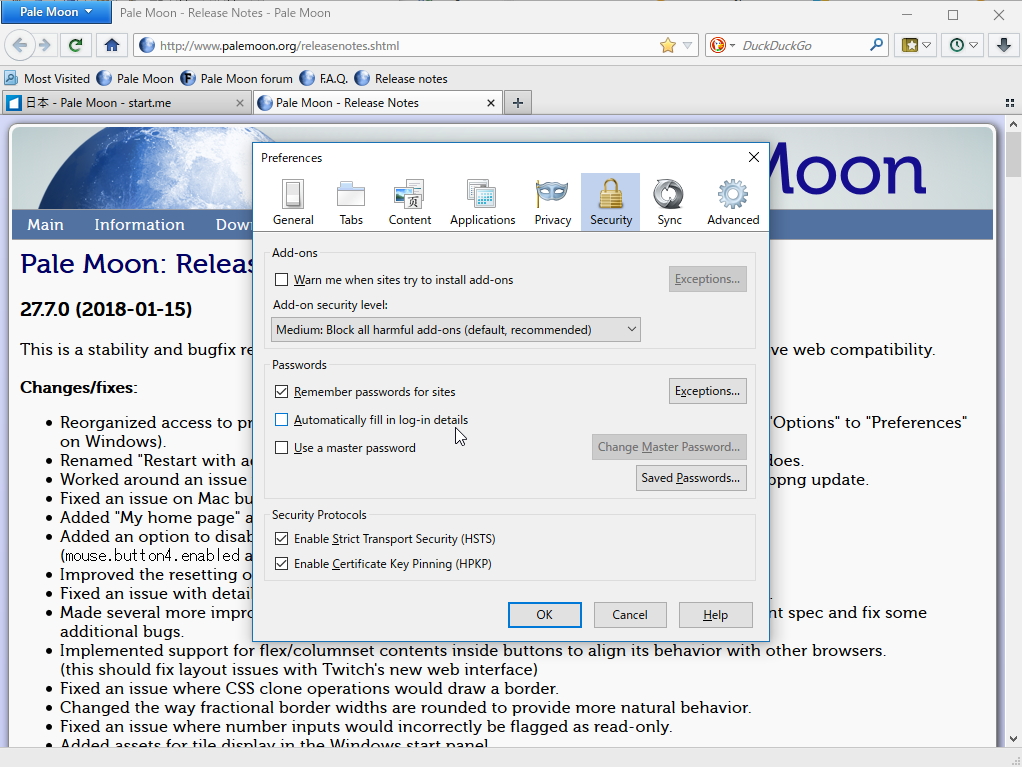Viewport: 1022px width, 767px height.
Task: Uncheck Remember passwords for sites
Action: click(282, 392)
